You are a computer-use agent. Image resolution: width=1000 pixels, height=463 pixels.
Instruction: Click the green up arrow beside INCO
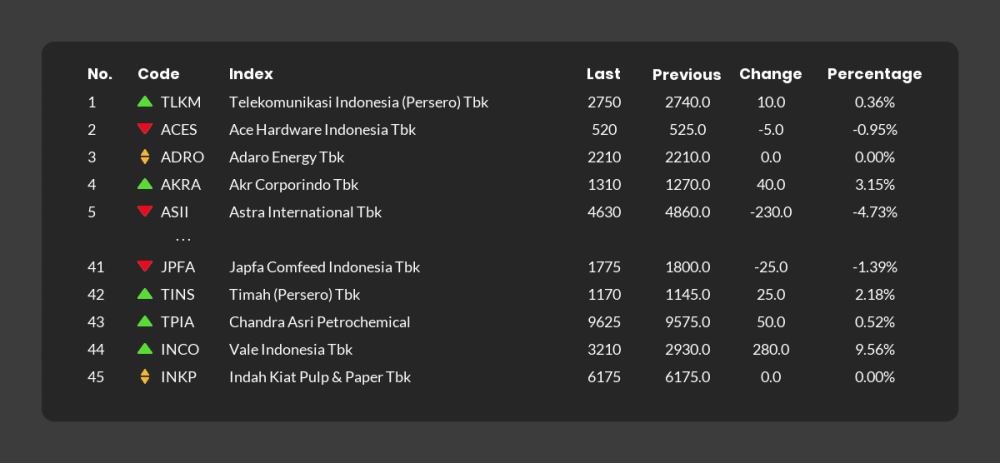[x=145, y=349]
